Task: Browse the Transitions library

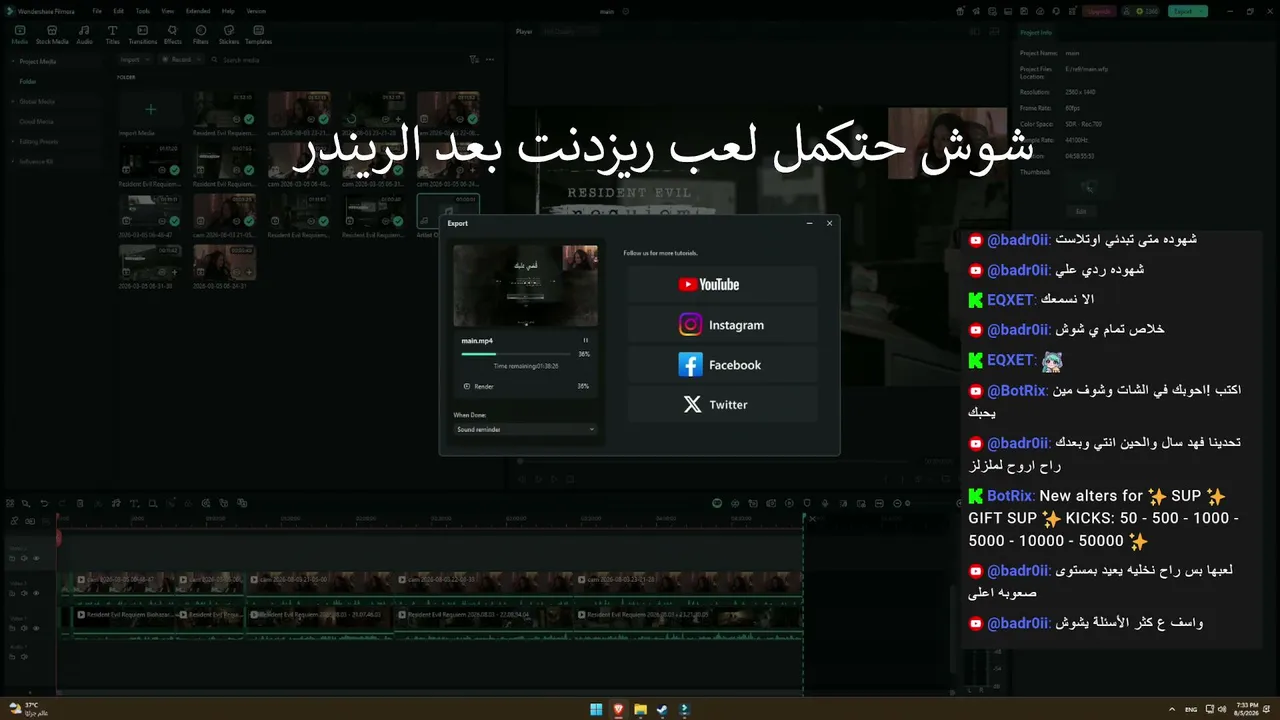Action: [143, 35]
